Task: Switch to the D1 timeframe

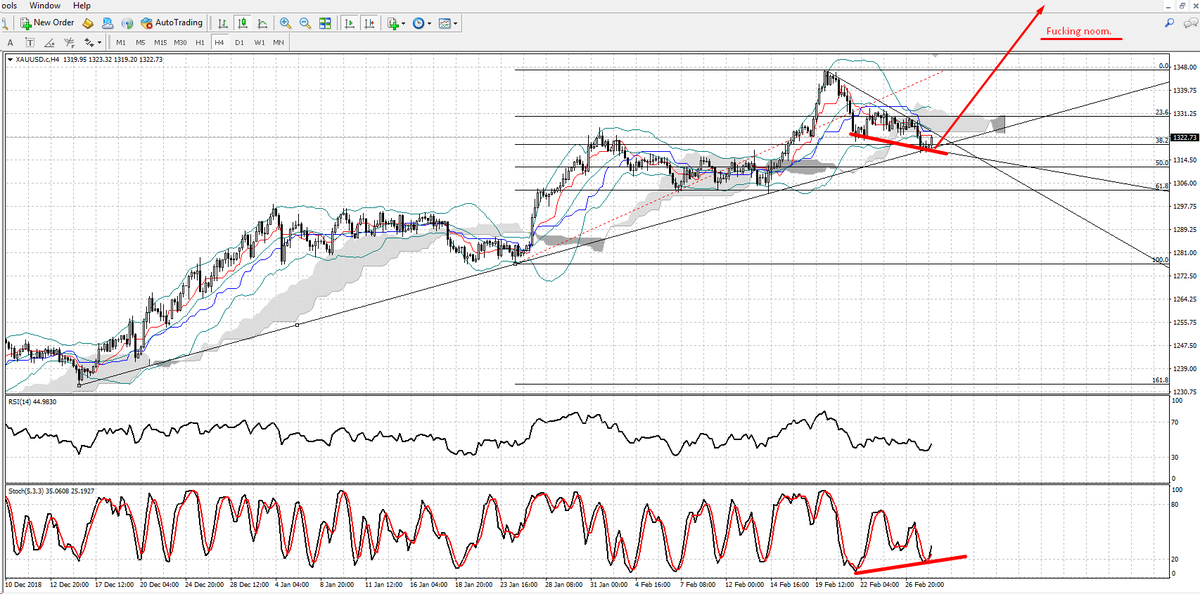Action: tap(239, 43)
